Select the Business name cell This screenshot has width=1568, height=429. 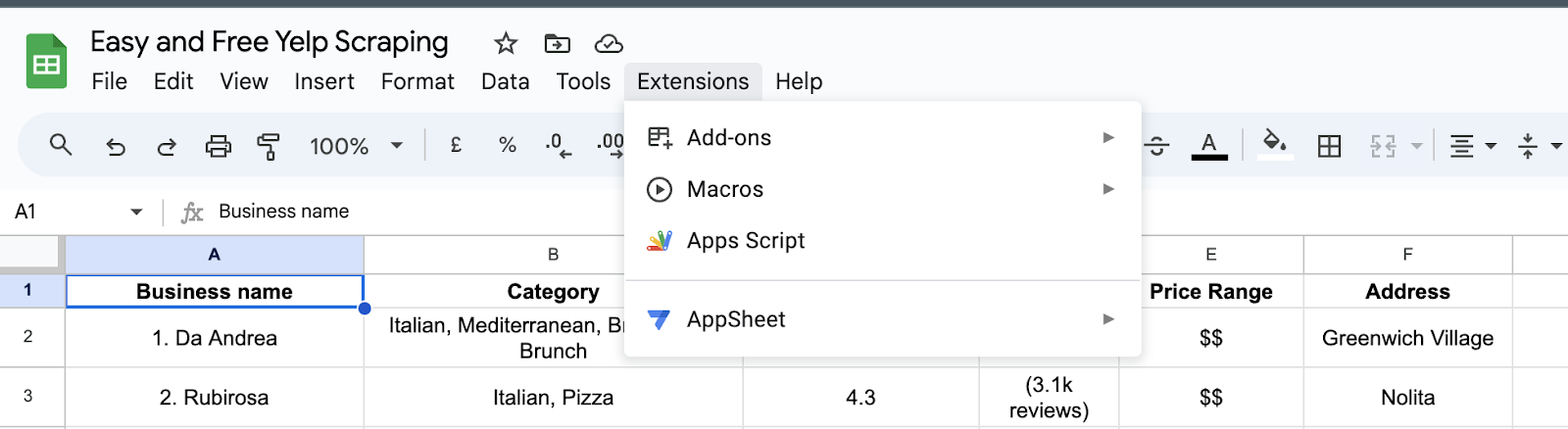point(215,291)
